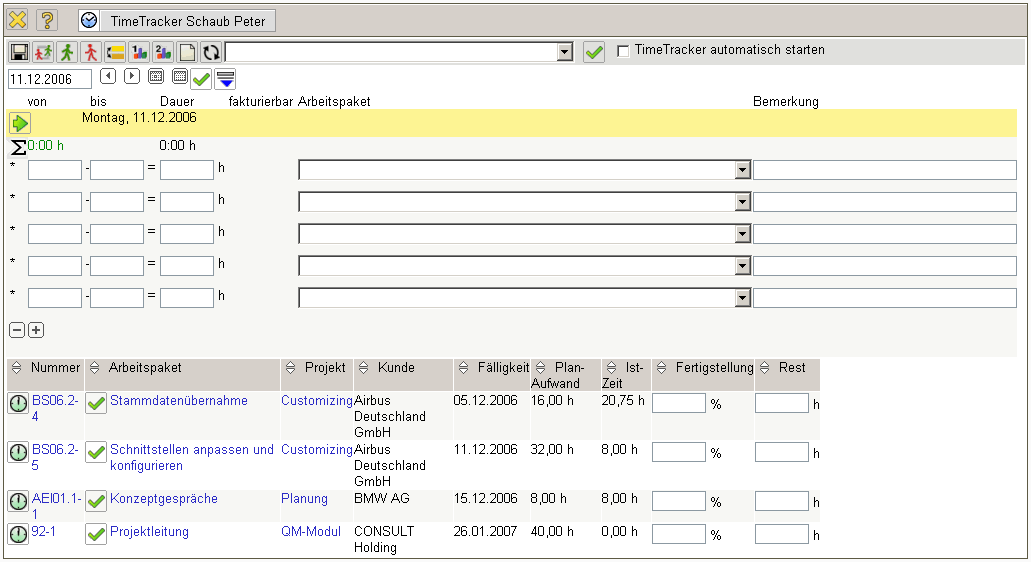1031x562 pixels.
Task: Sort table by Fälligkeit column arrows
Action: pyautogui.click(x=462, y=369)
